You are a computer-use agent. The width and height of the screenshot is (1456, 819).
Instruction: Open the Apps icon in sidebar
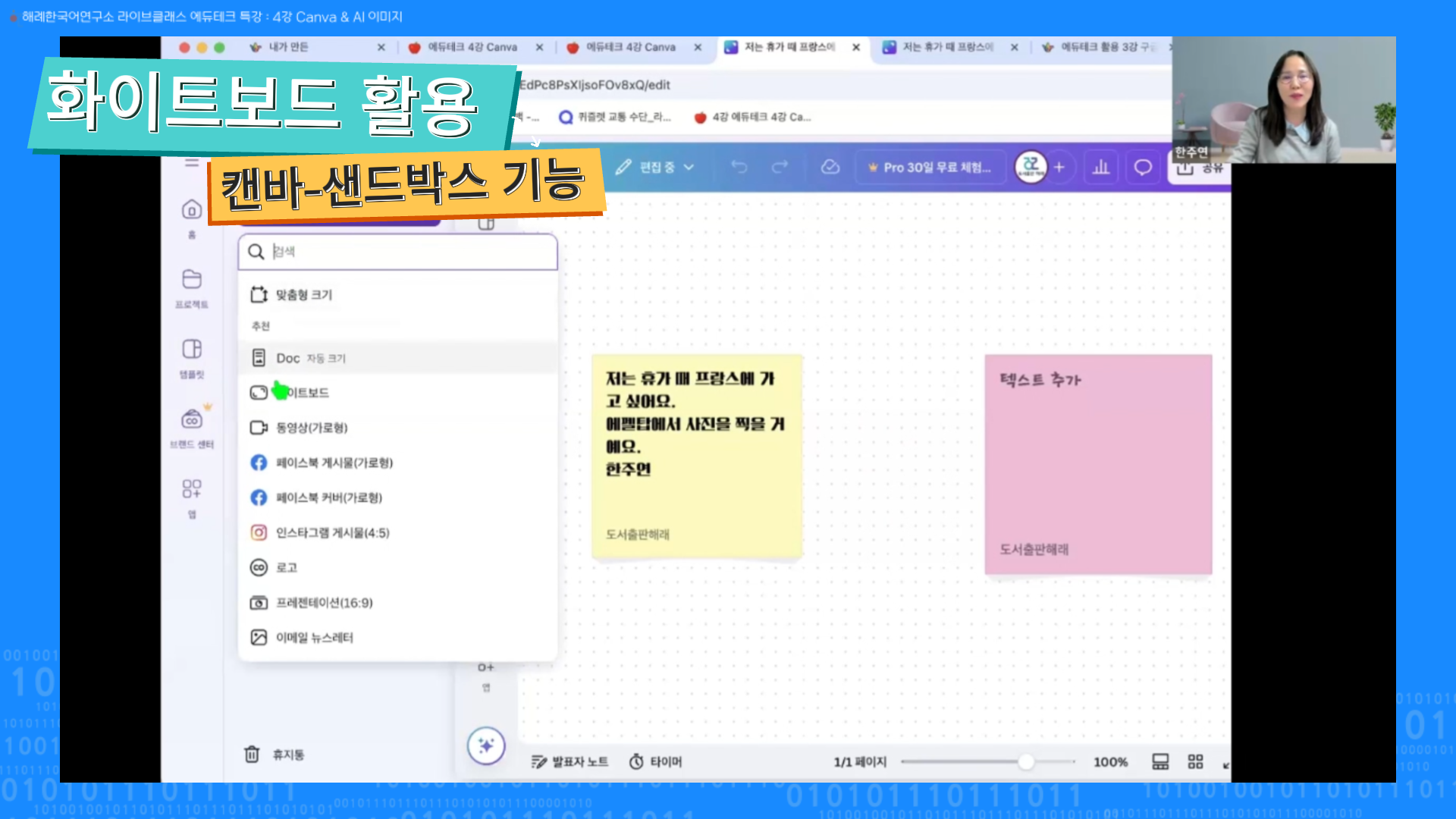coord(192,489)
